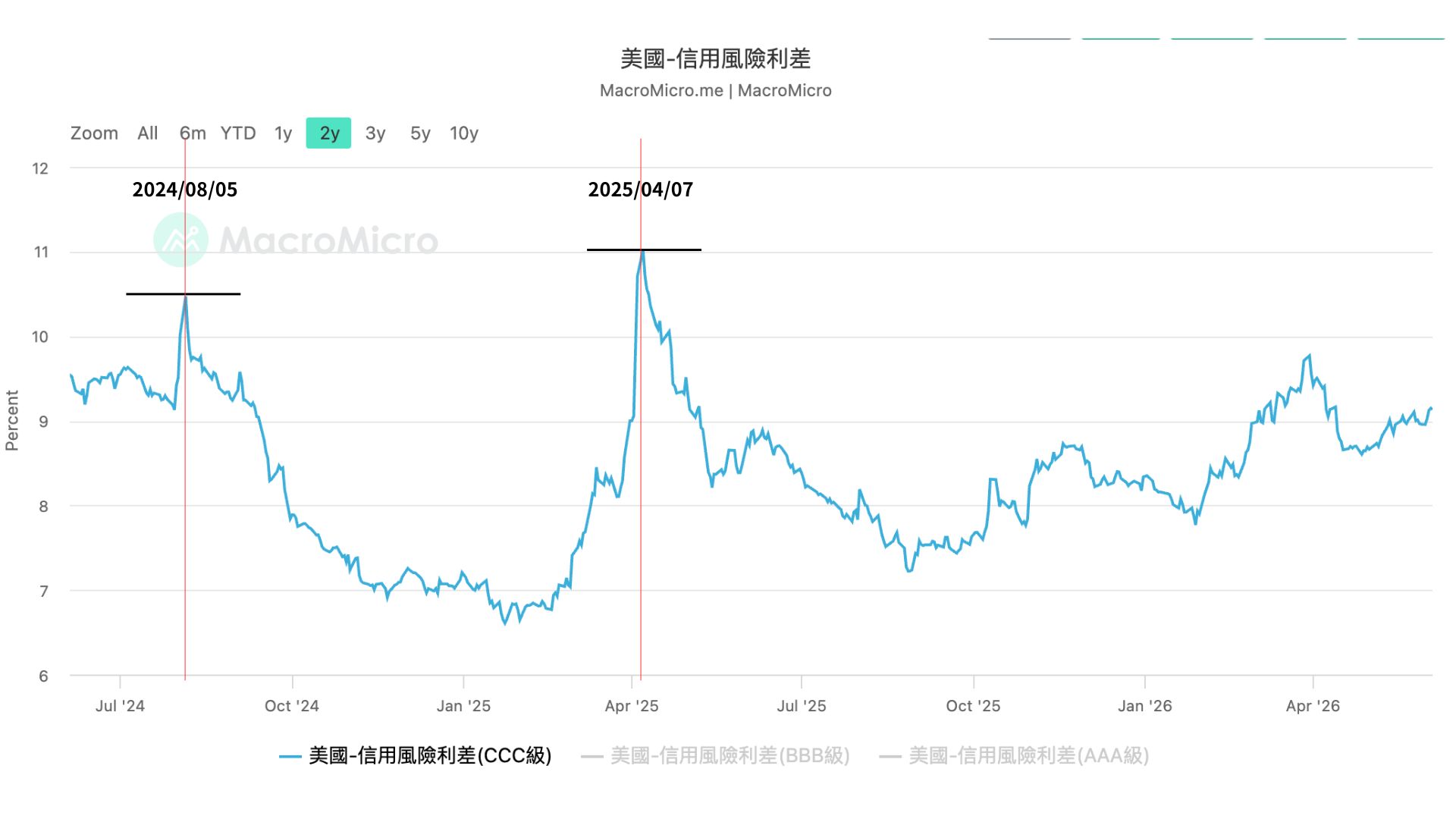This screenshot has width=1456, height=819.
Task: Click the Zoom label
Action: coord(94,133)
